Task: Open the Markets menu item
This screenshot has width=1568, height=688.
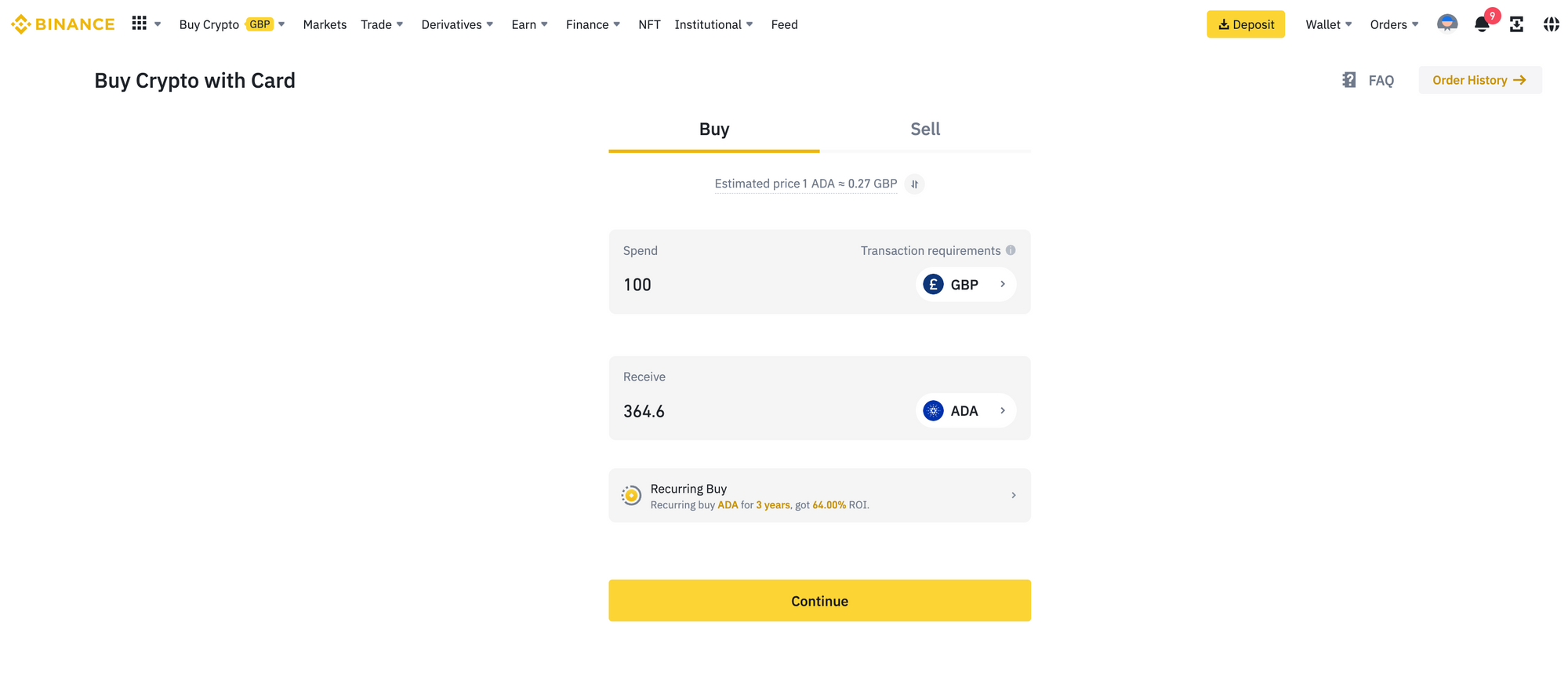Action: point(325,24)
